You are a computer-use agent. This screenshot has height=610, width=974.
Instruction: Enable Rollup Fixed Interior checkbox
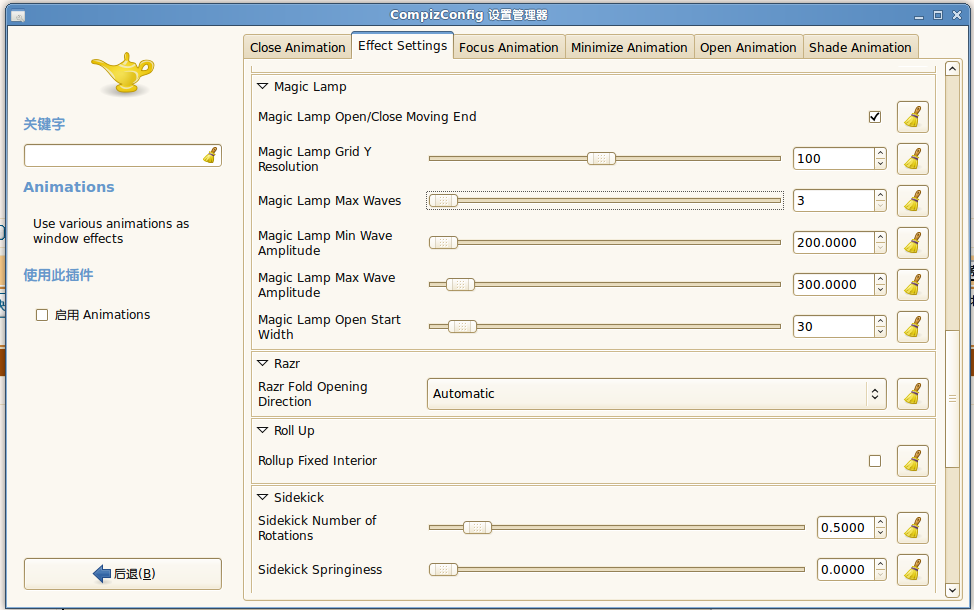(x=875, y=461)
